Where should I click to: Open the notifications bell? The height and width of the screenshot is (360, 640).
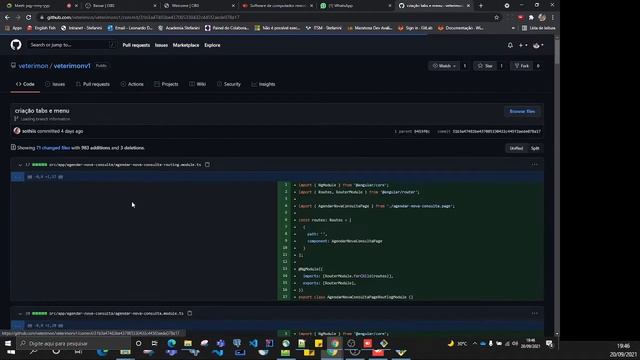click(x=510, y=45)
